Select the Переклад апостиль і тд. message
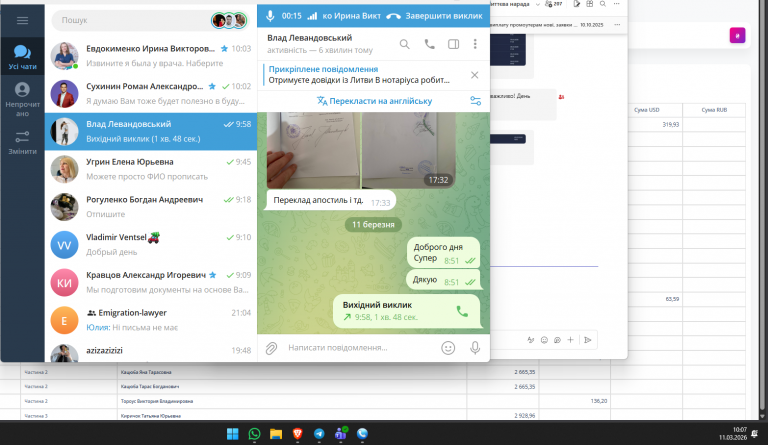Screen dimensions: 768x445 coord(330,200)
